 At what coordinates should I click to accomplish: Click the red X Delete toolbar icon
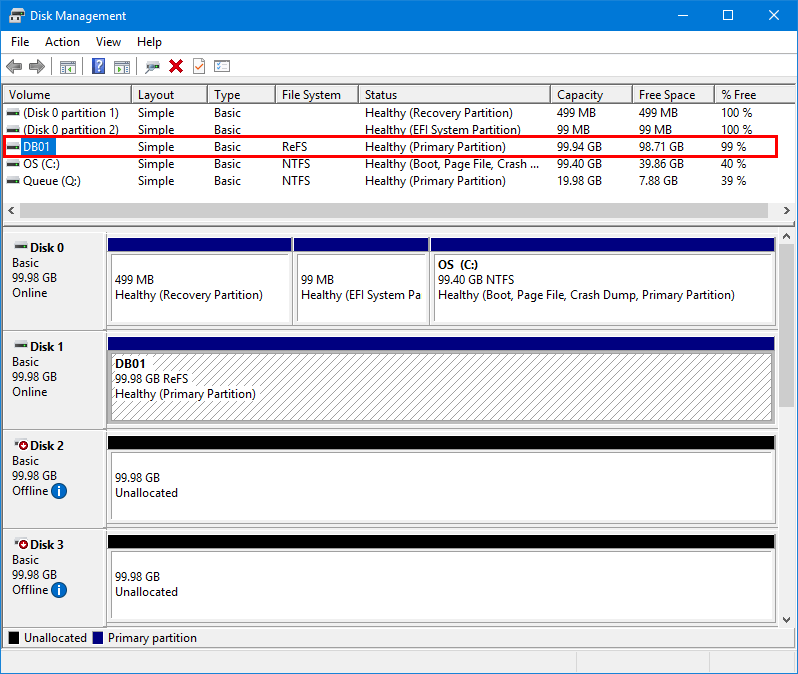(x=176, y=67)
